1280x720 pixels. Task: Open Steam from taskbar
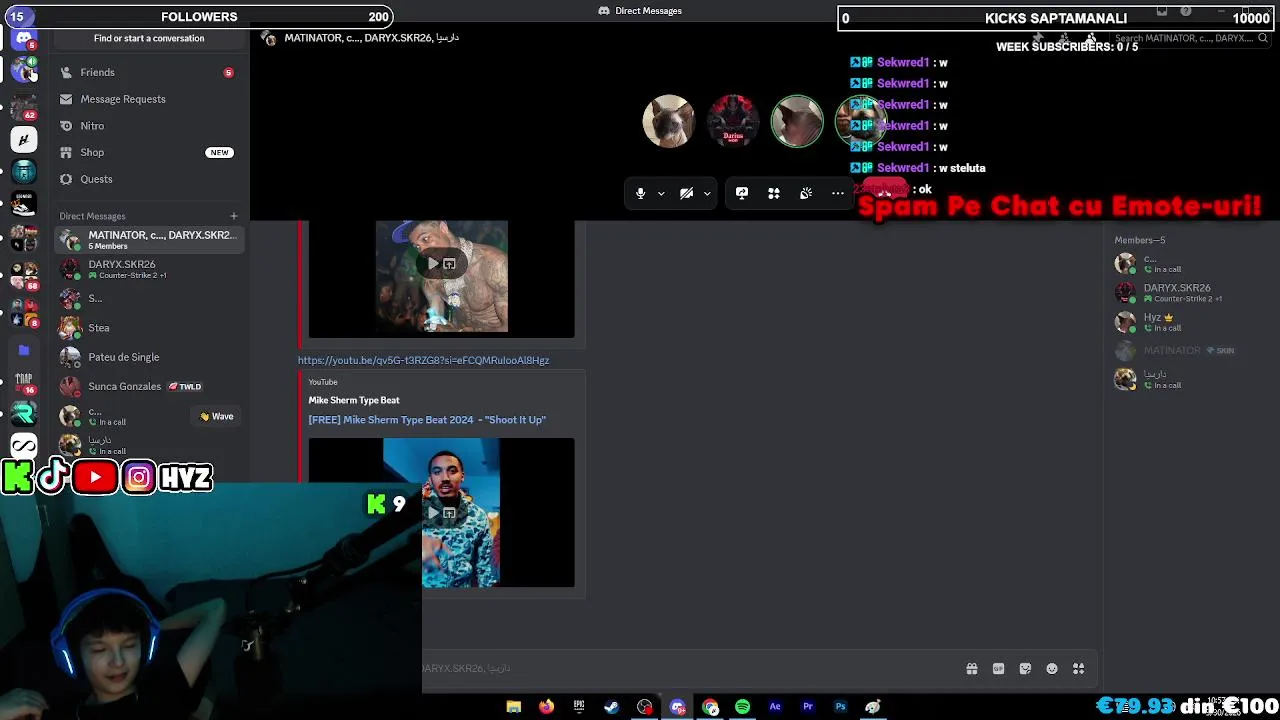[611, 707]
